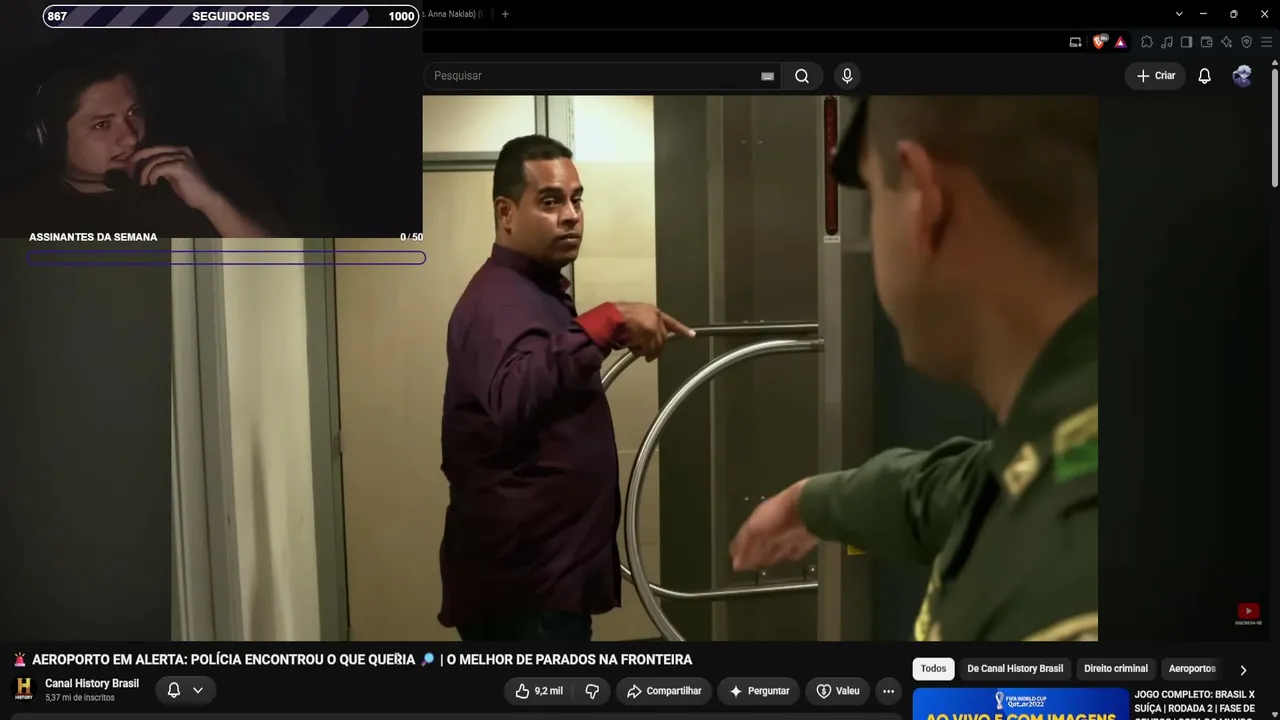Open Brave Leo AI sparkle icon

point(1226,42)
